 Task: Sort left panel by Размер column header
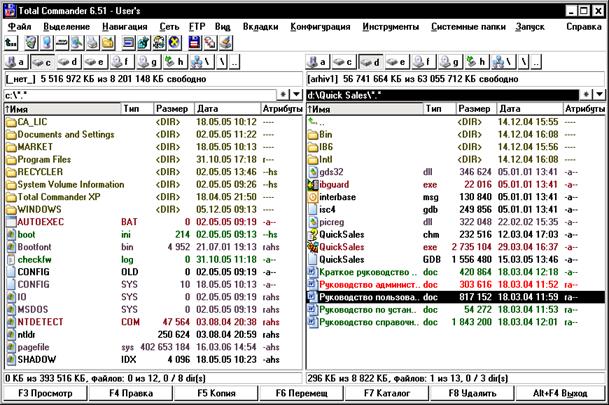pos(174,109)
